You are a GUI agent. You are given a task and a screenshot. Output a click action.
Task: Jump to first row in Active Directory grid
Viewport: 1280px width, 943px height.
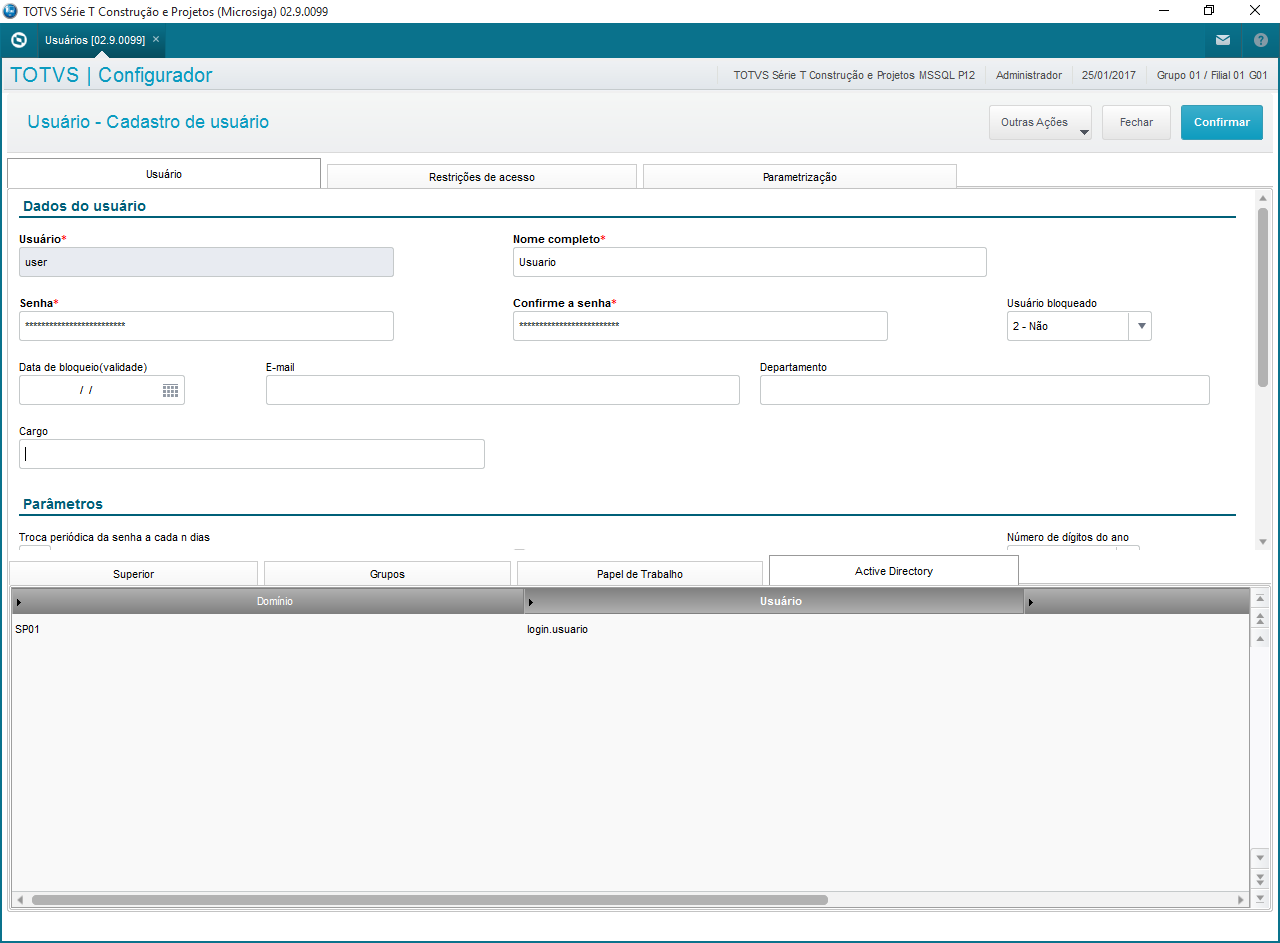(1261, 598)
